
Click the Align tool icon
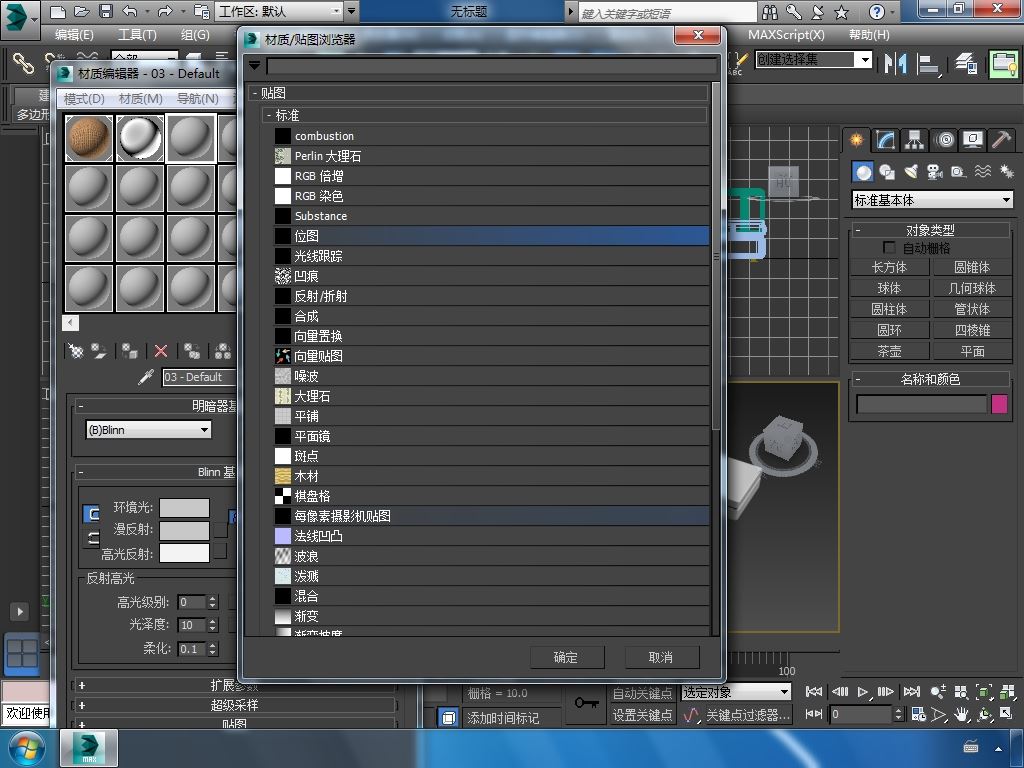click(x=927, y=63)
